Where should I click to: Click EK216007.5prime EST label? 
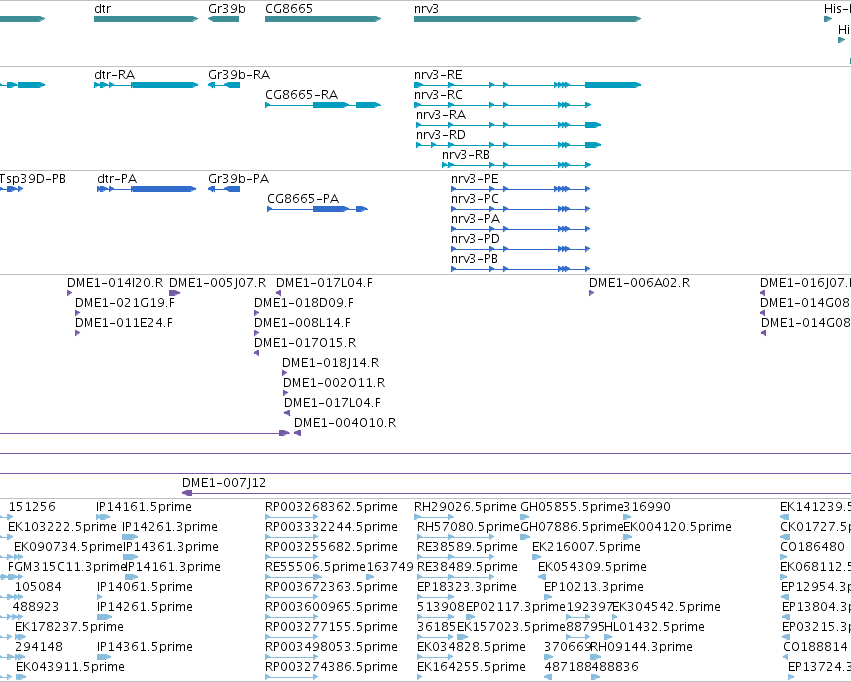pos(586,547)
